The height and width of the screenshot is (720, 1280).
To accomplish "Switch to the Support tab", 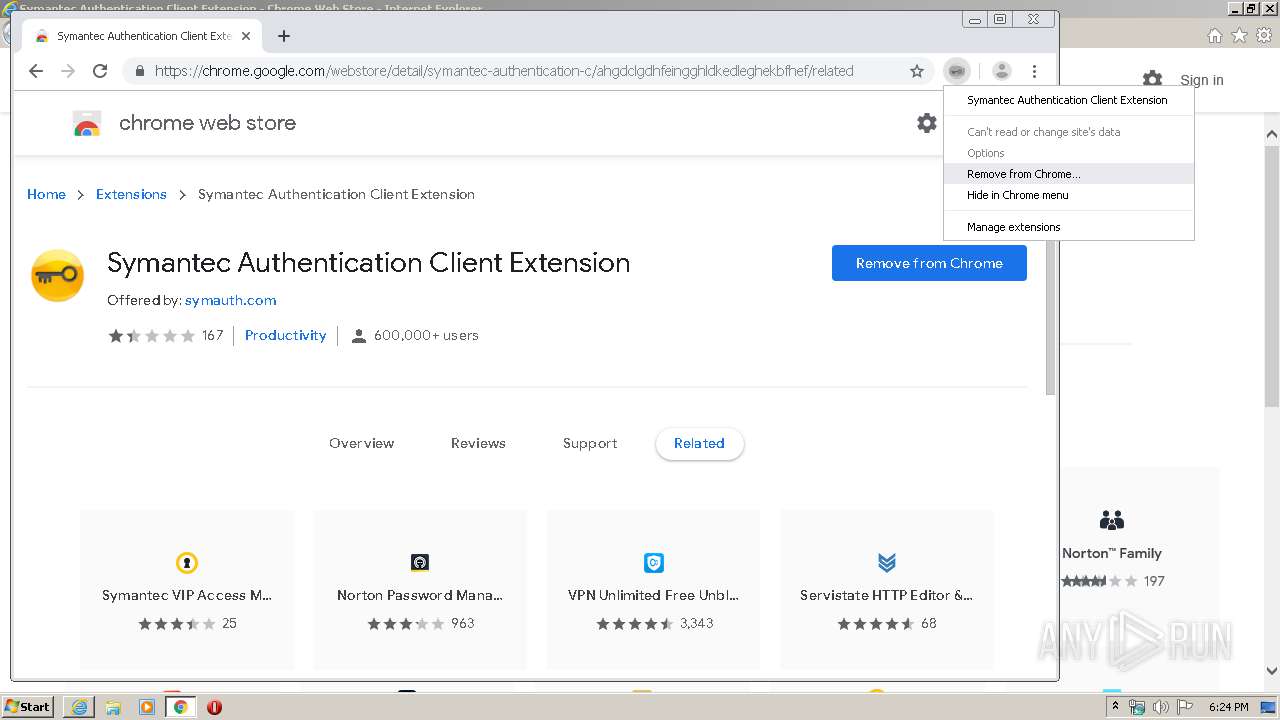I will [x=590, y=443].
